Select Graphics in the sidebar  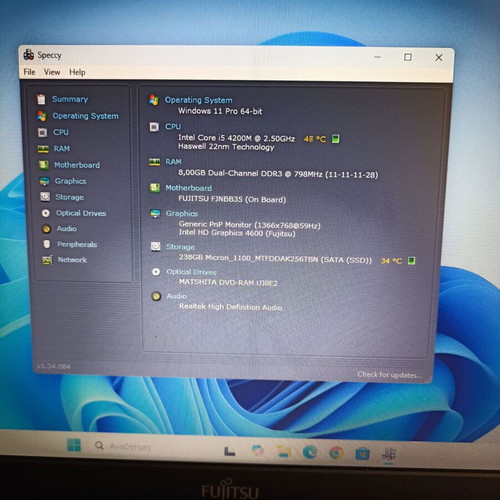(x=71, y=181)
